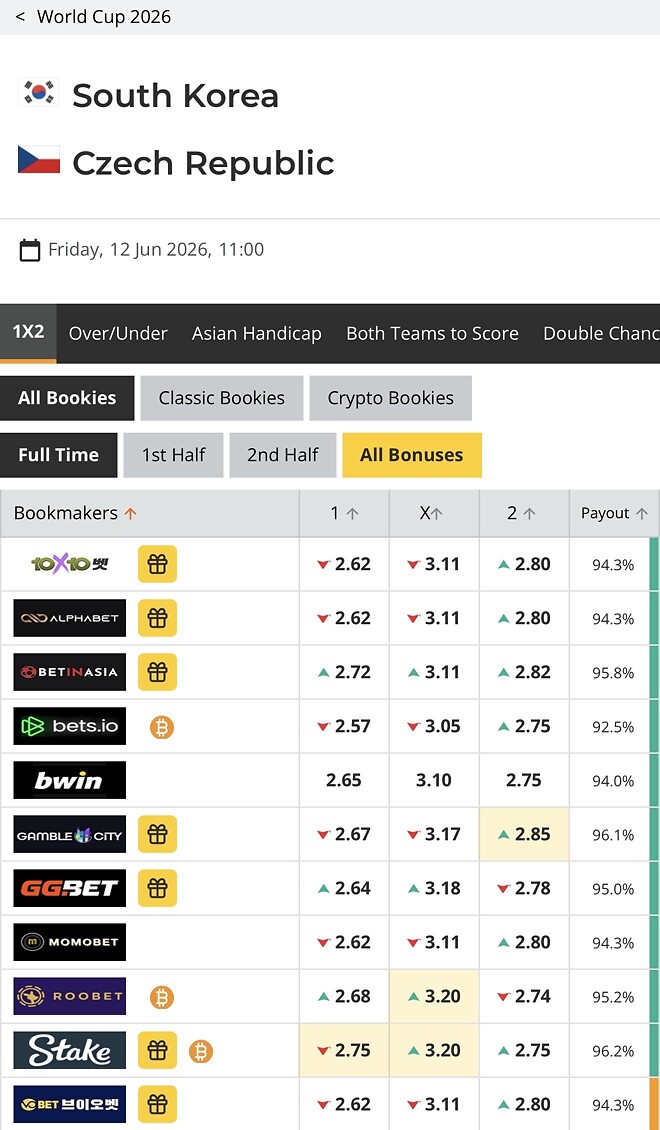Click the BetInAsia gift bonus icon
This screenshot has width=660, height=1130.
click(x=157, y=672)
